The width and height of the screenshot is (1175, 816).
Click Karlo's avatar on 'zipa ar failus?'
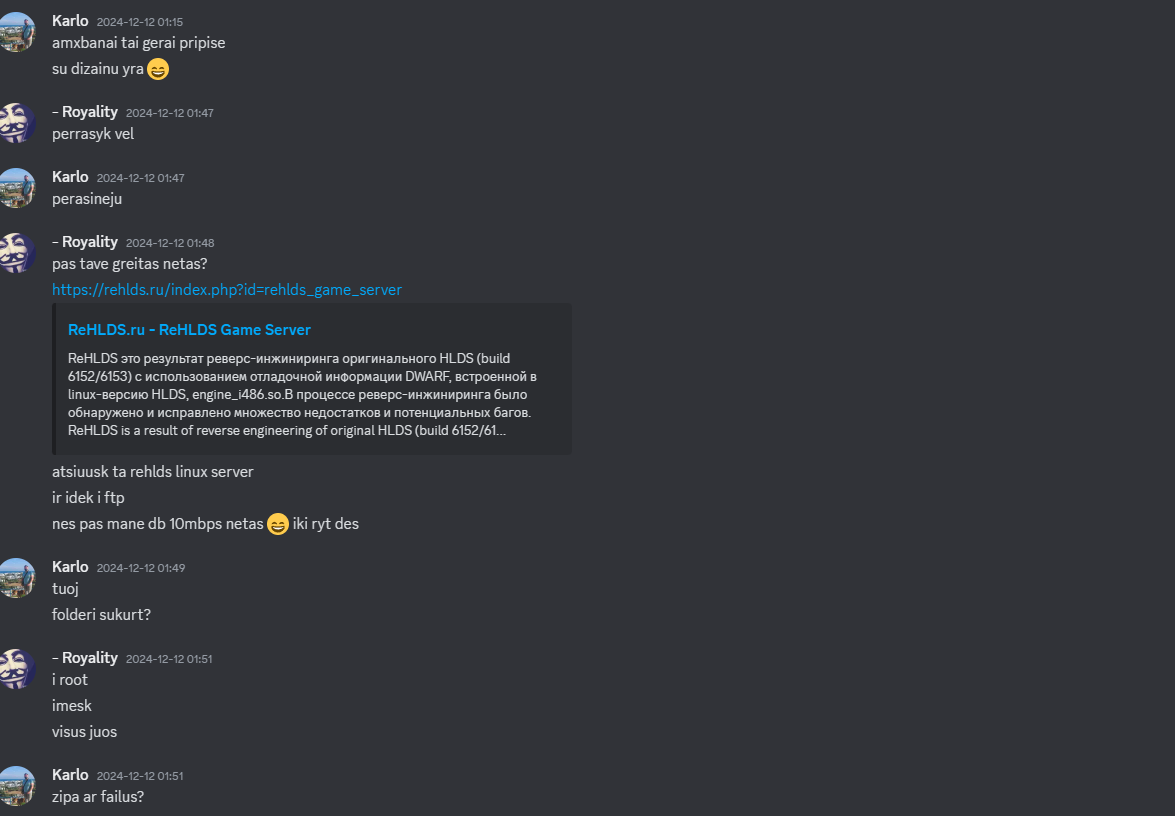[x=16, y=786]
